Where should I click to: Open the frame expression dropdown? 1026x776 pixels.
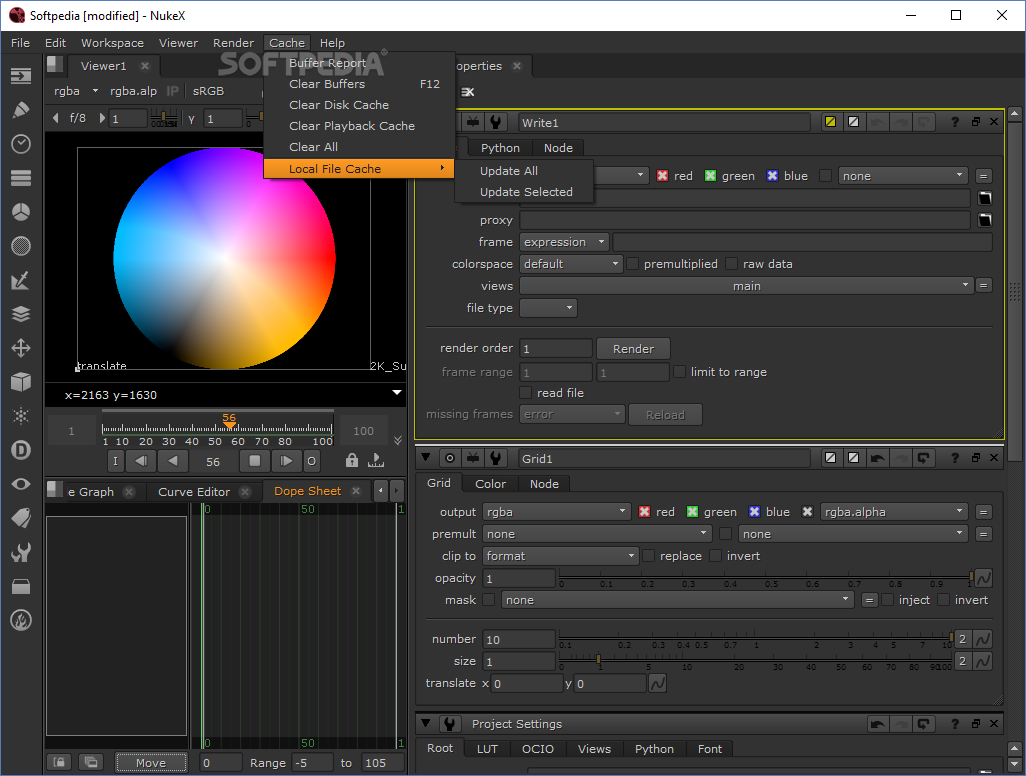click(565, 242)
